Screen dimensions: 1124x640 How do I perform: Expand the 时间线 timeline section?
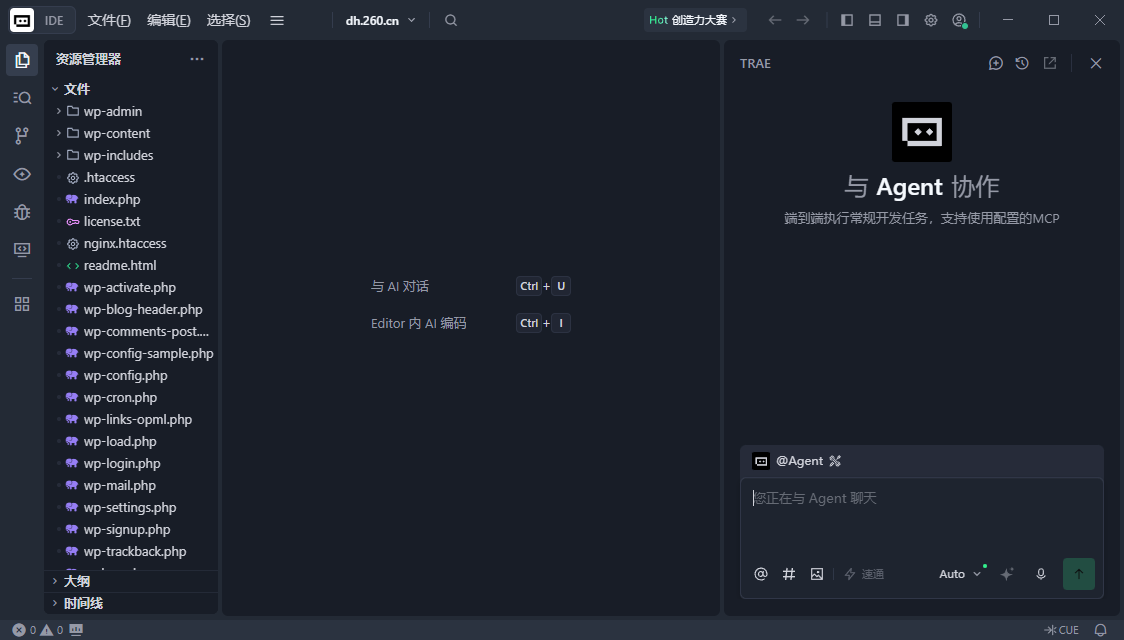(132, 603)
